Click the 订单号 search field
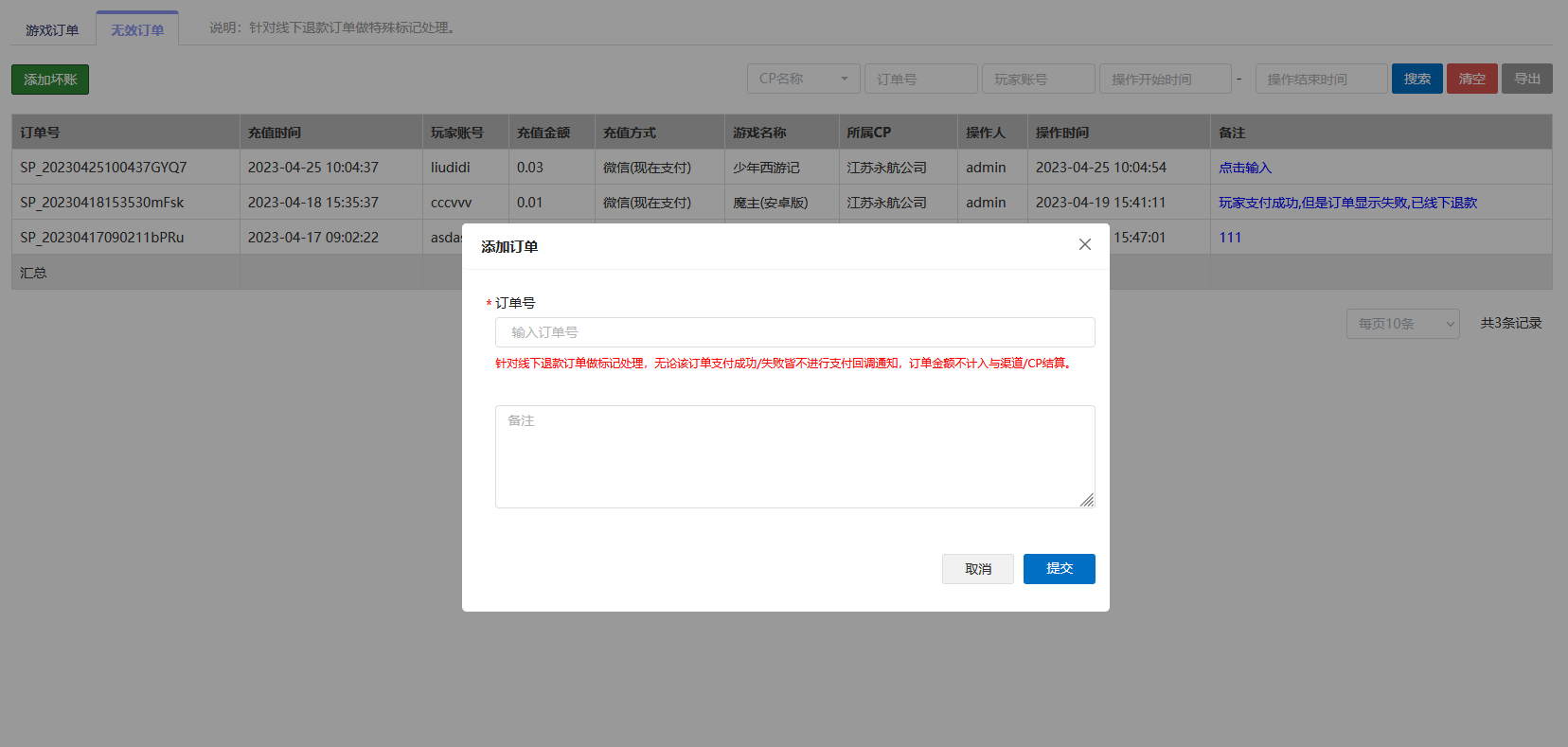 click(x=921, y=79)
